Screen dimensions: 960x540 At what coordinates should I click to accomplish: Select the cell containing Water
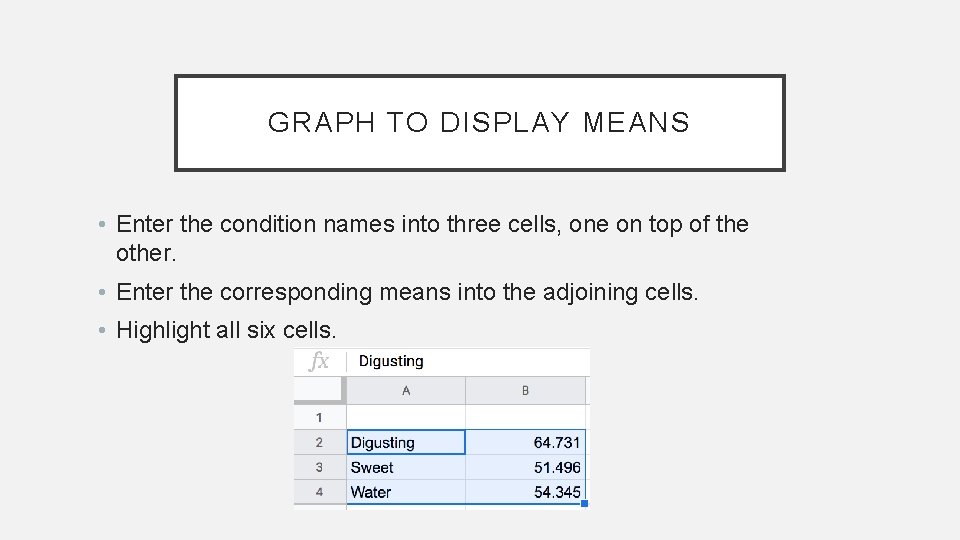tap(405, 492)
